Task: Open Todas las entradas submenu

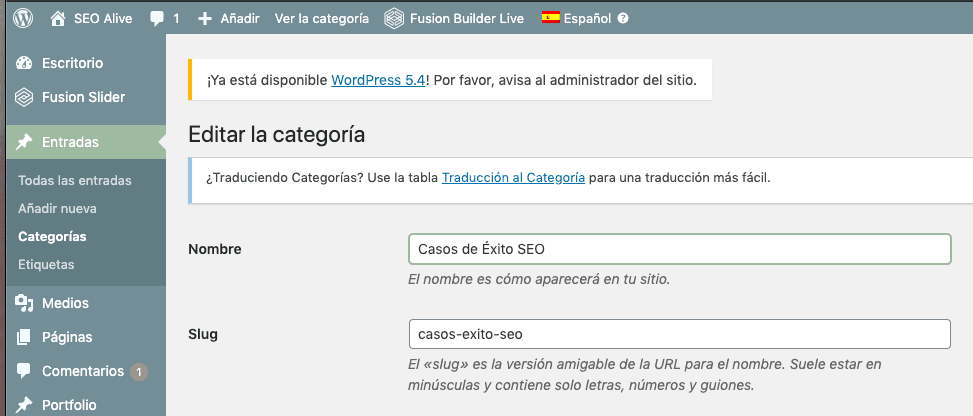Action: [74, 181]
